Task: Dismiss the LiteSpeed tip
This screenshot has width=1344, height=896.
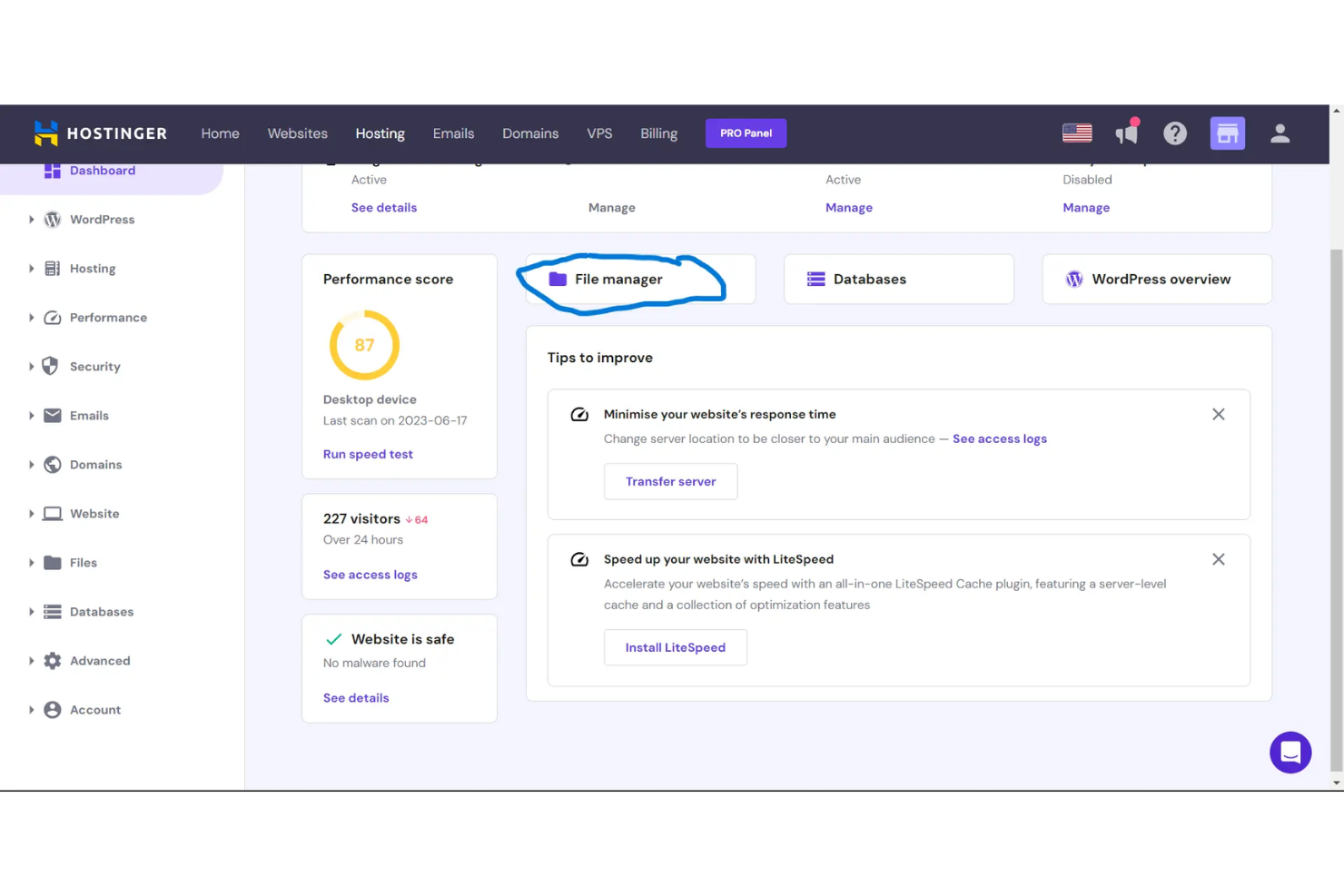Action: [x=1219, y=559]
